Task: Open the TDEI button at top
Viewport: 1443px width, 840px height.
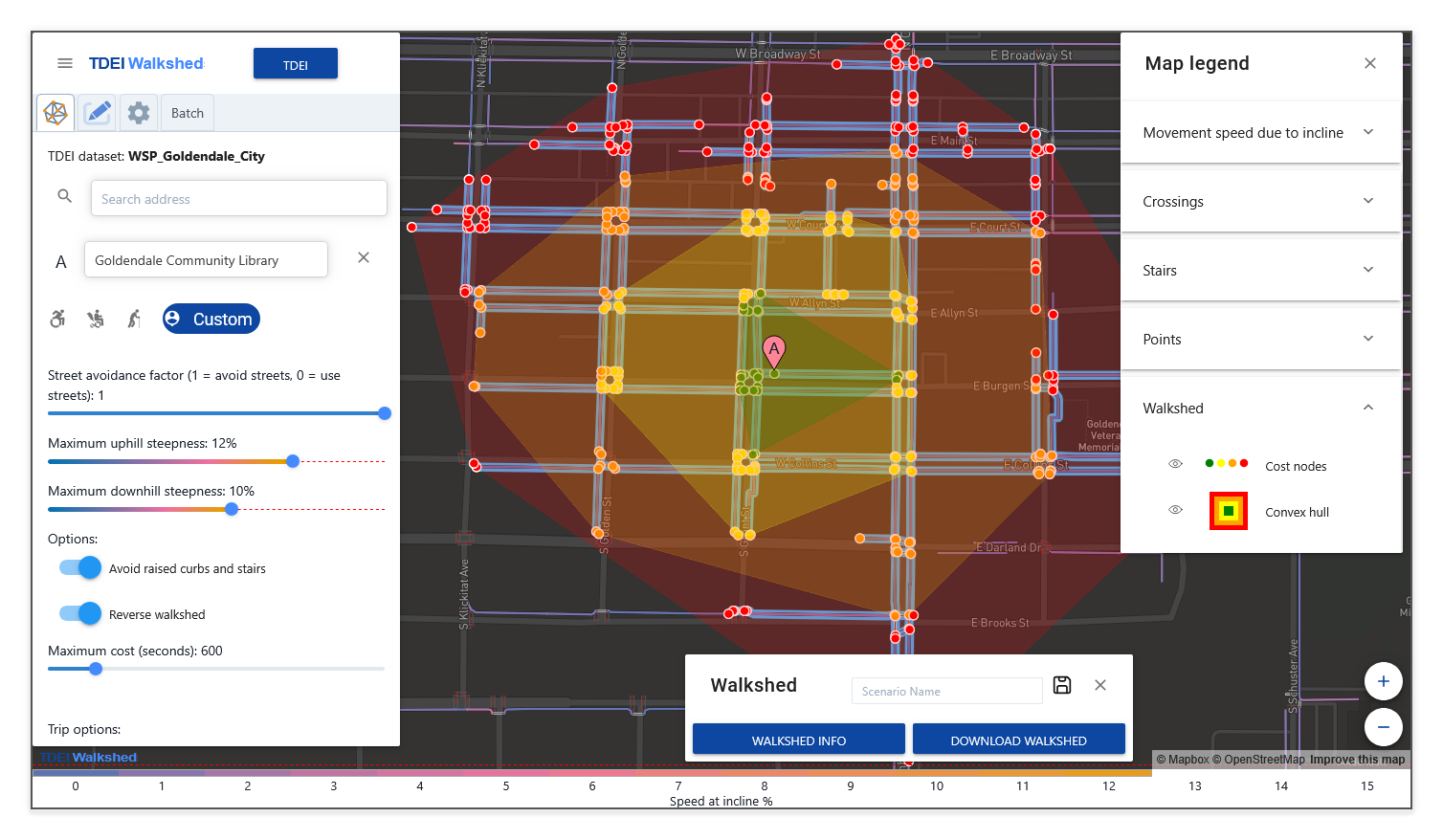Action: (295, 63)
